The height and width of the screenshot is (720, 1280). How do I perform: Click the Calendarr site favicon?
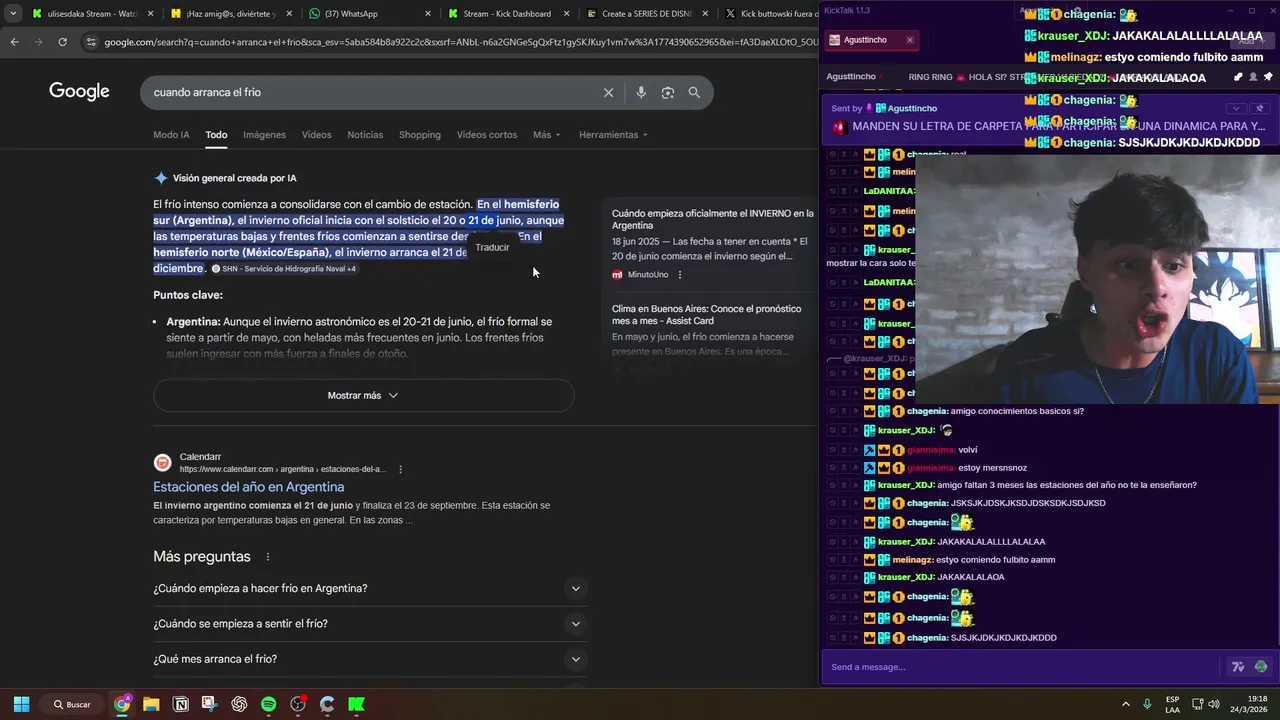[162, 462]
